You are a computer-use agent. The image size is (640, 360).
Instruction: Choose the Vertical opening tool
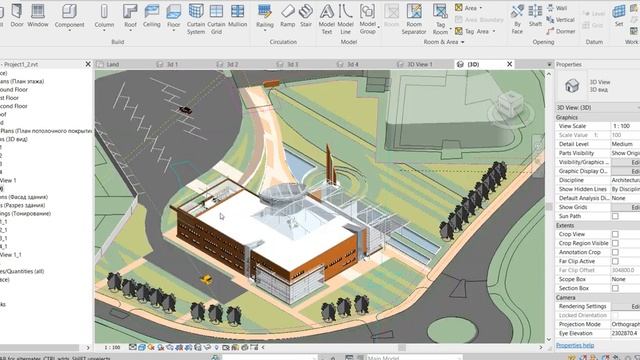[x=560, y=20]
